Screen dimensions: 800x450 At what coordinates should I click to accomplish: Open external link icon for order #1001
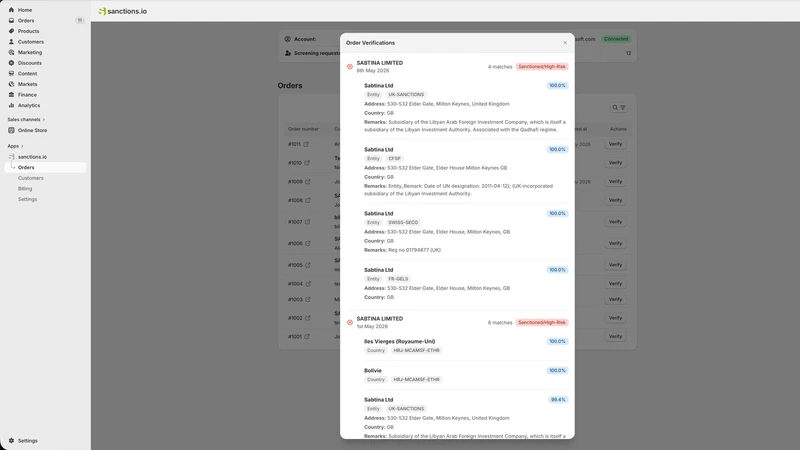coord(307,337)
